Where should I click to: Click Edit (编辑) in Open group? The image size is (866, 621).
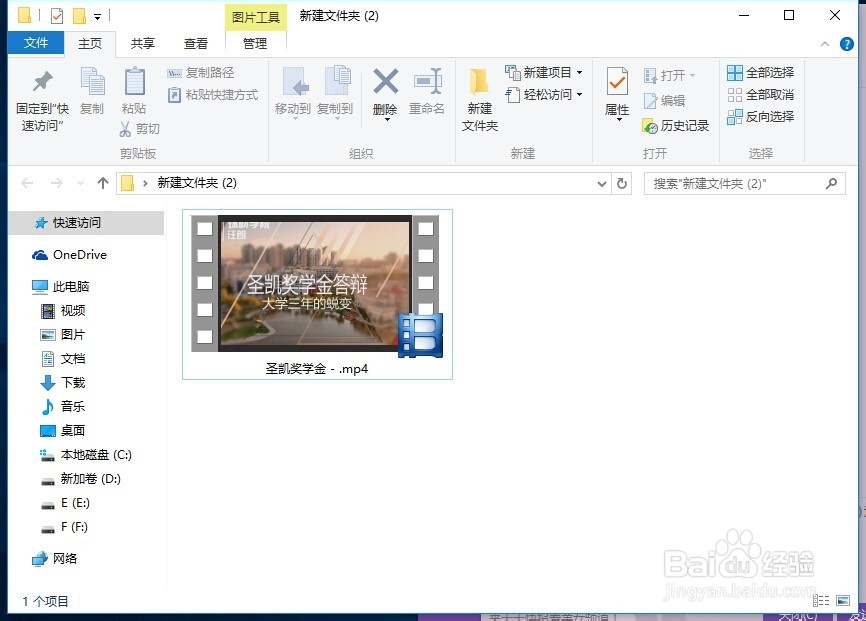click(x=664, y=101)
